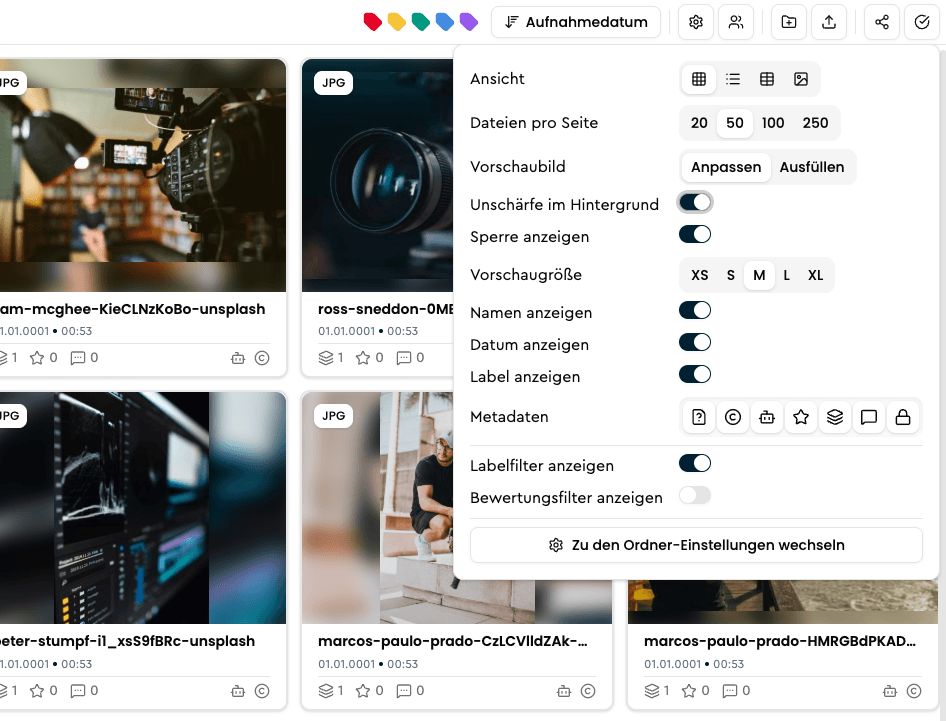Click the circle checkmark selection icon
The height and width of the screenshot is (721, 946).
click(x=922, y=22)
